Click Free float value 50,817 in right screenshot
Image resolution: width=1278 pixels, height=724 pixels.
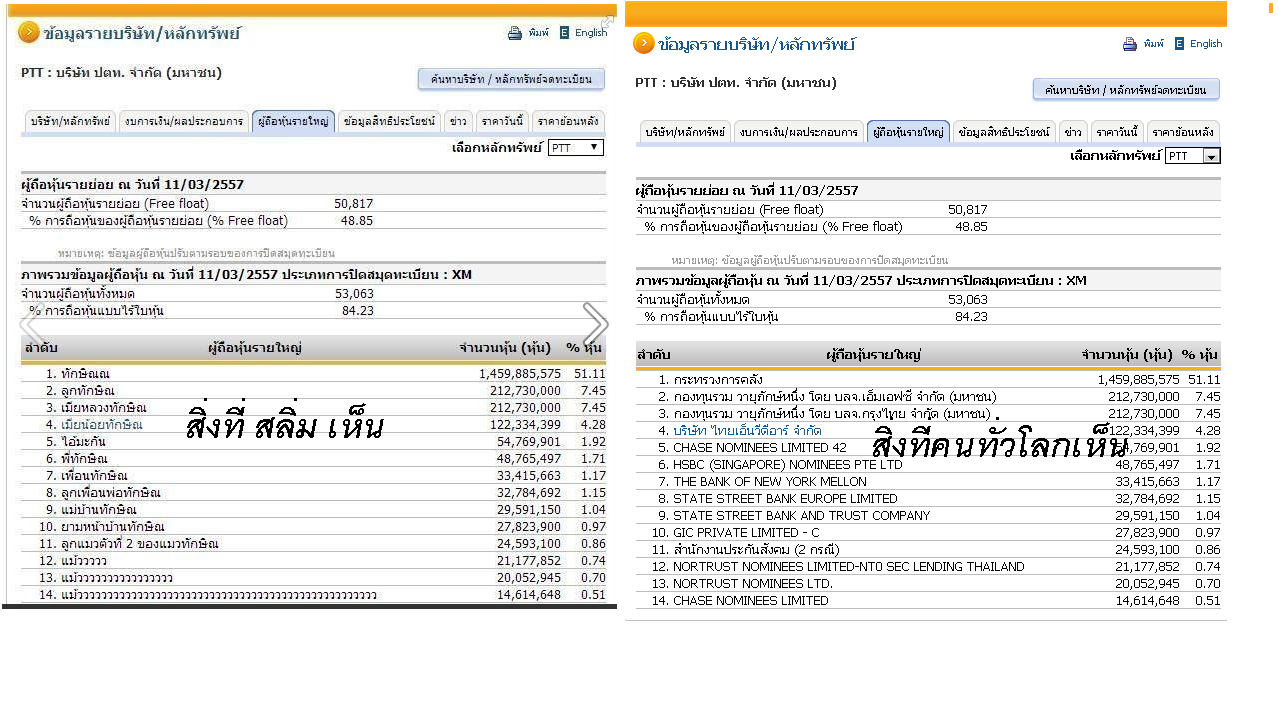967,209
